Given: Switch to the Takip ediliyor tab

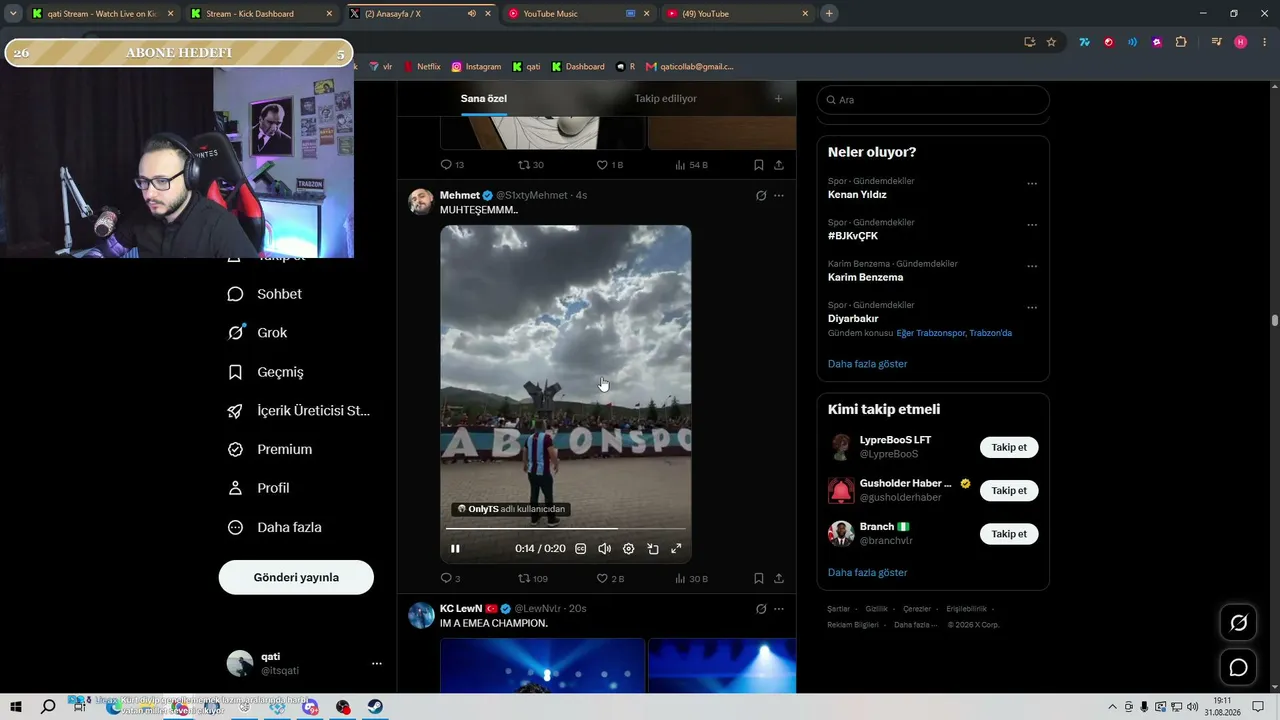Looking at the screenshot, I should click(x=665, y=98).
